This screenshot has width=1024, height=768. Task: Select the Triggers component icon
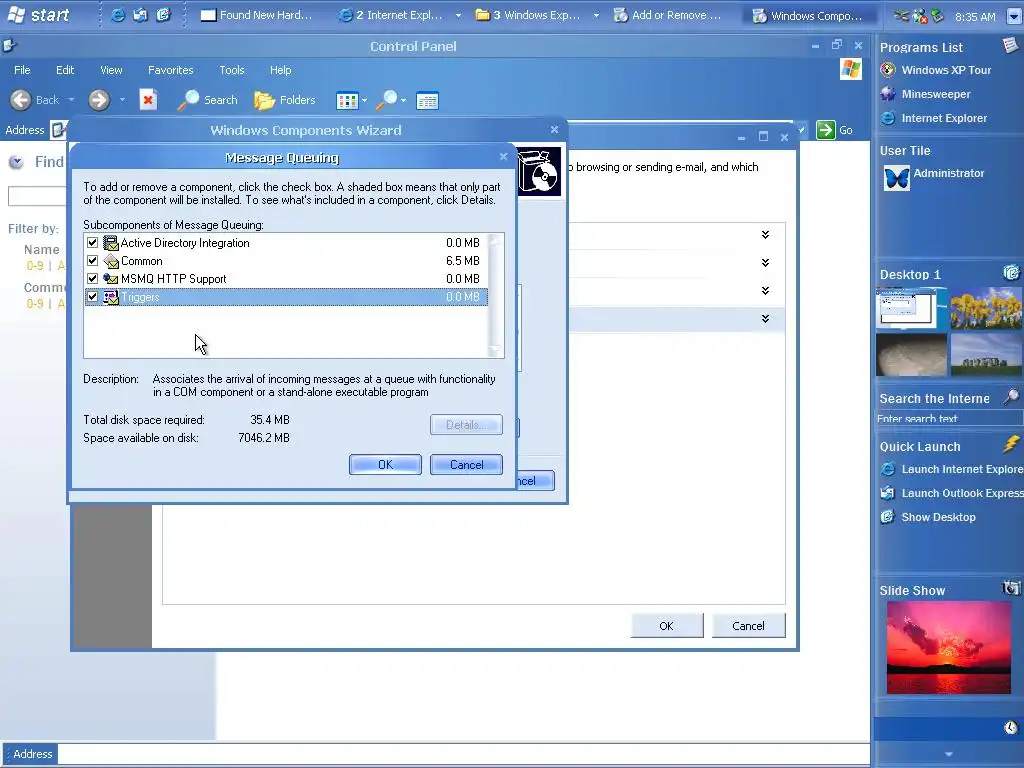(x=111, y=297)
